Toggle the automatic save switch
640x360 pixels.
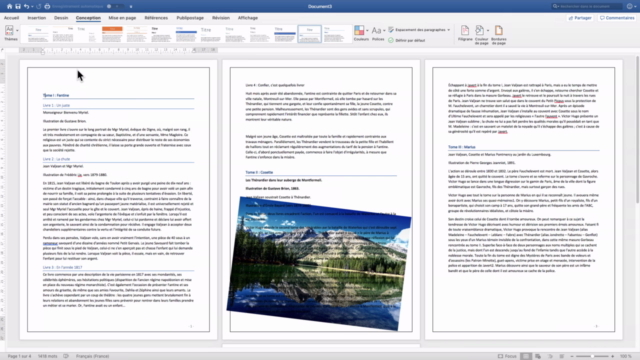click(x=116, y=7)
